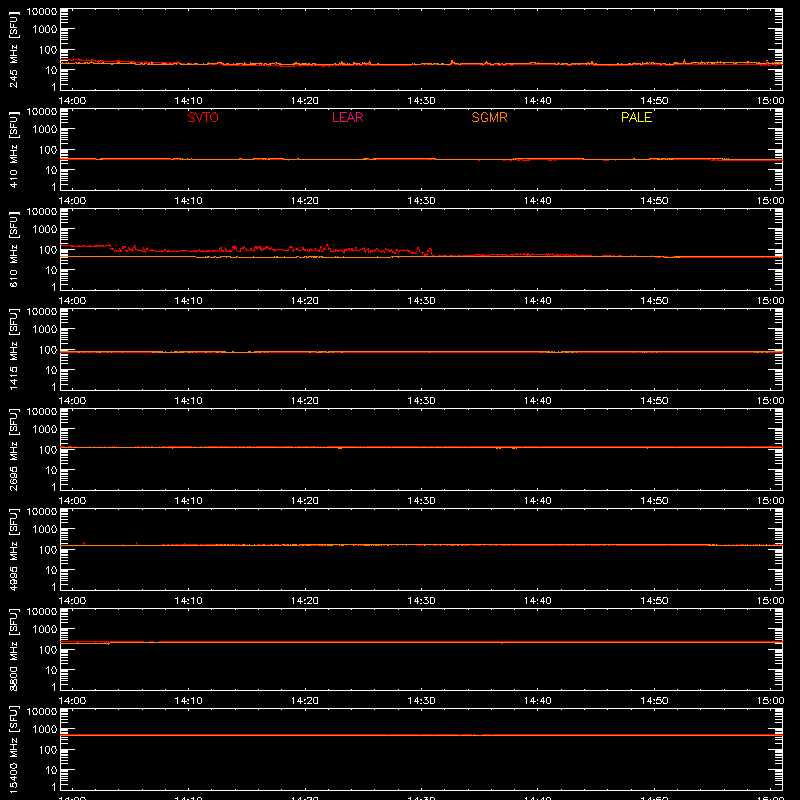Screen dimensions: 800x800
Task: Click the pink LEAR station label
Action: click(x=347, y=117)
